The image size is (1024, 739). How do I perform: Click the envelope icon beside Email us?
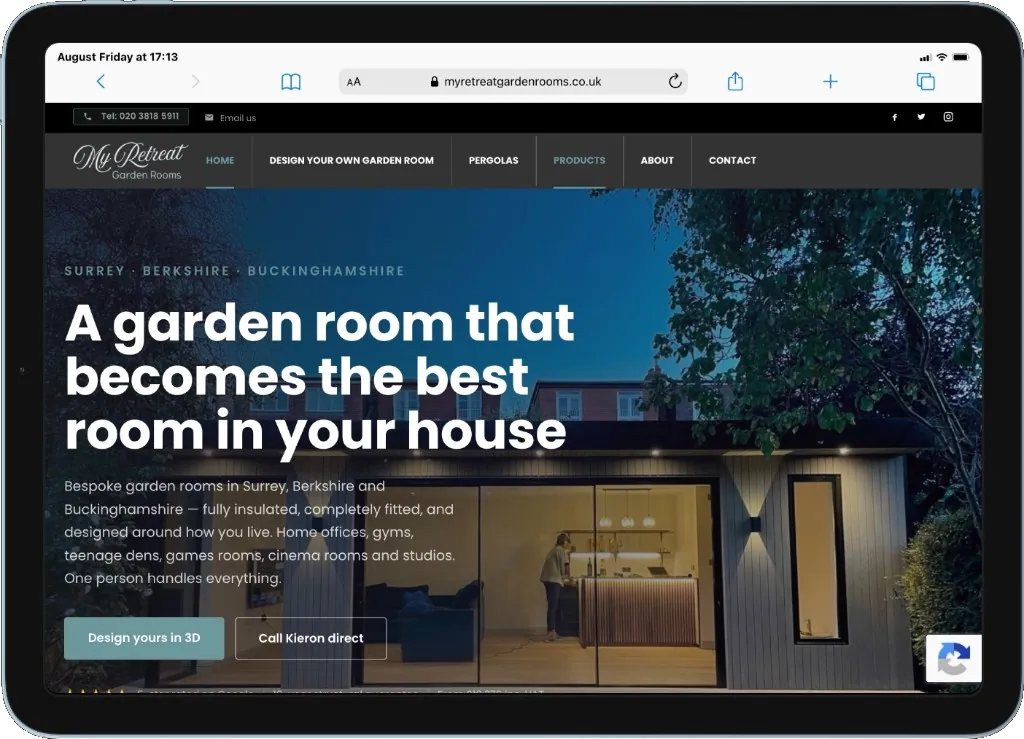click(209, 118)
